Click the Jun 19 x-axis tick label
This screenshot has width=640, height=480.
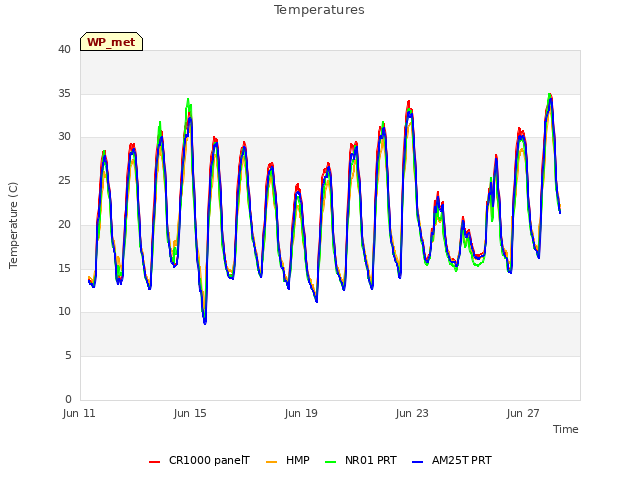301,413
